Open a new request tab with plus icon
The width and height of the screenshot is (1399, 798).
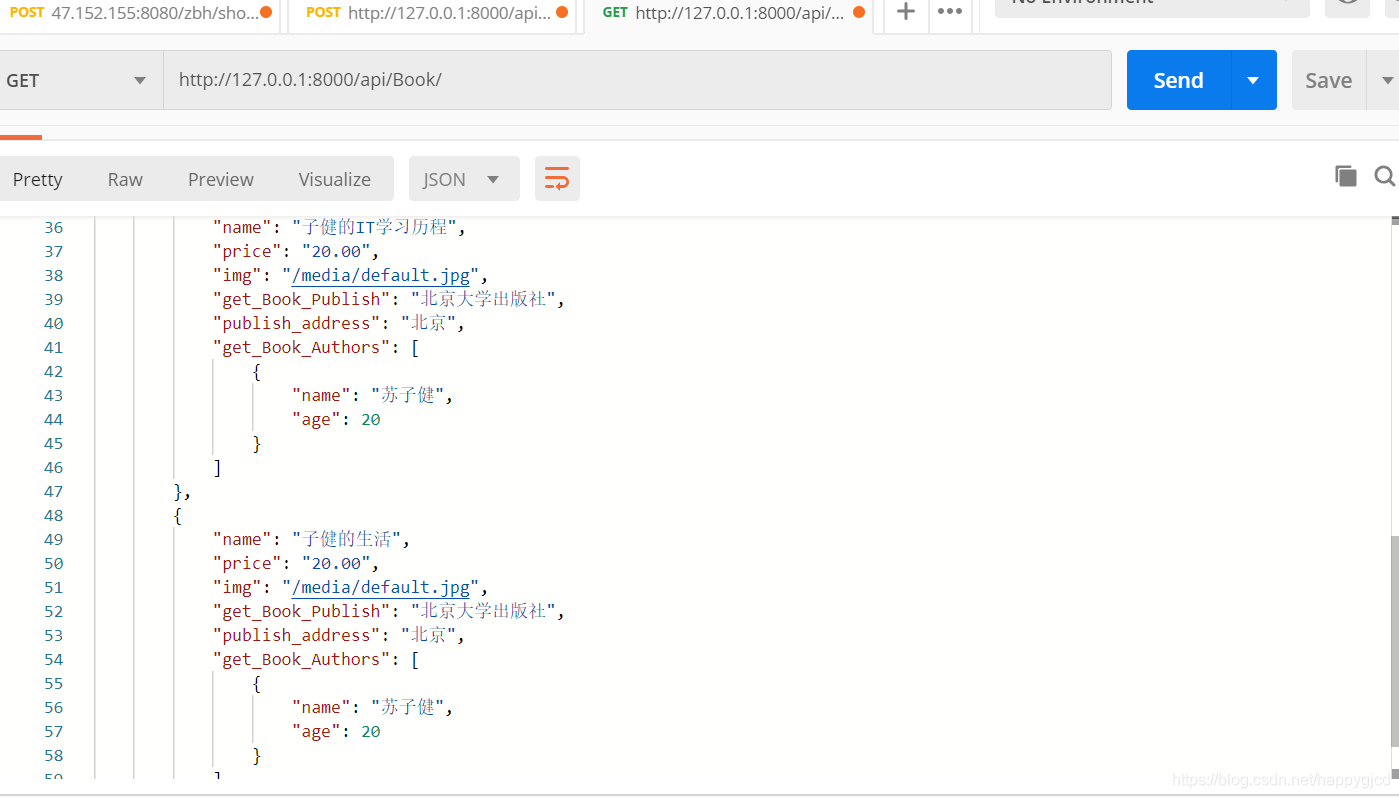point(906,12)
